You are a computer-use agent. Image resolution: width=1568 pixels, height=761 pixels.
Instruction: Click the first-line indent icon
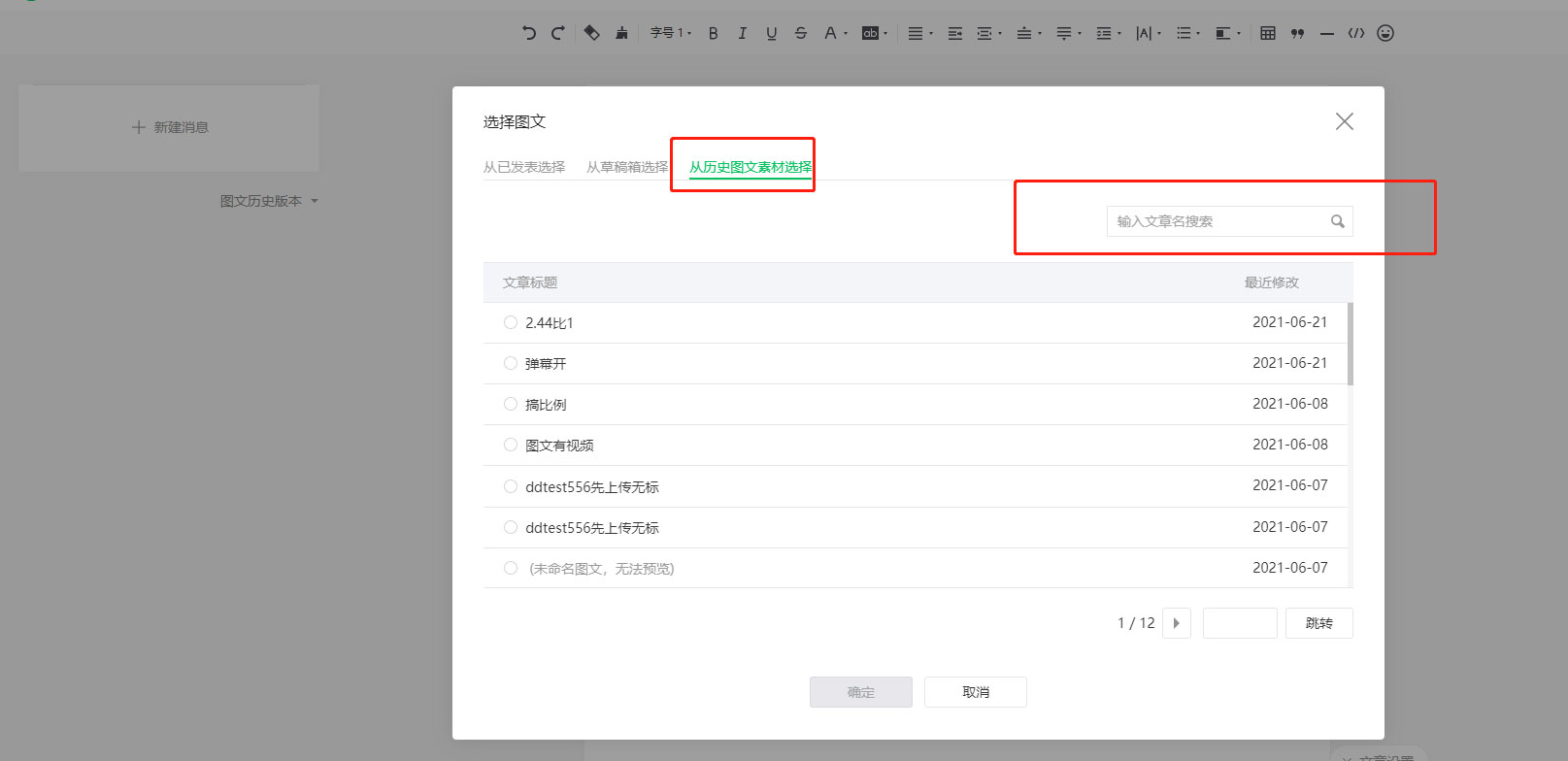point(955,33)
